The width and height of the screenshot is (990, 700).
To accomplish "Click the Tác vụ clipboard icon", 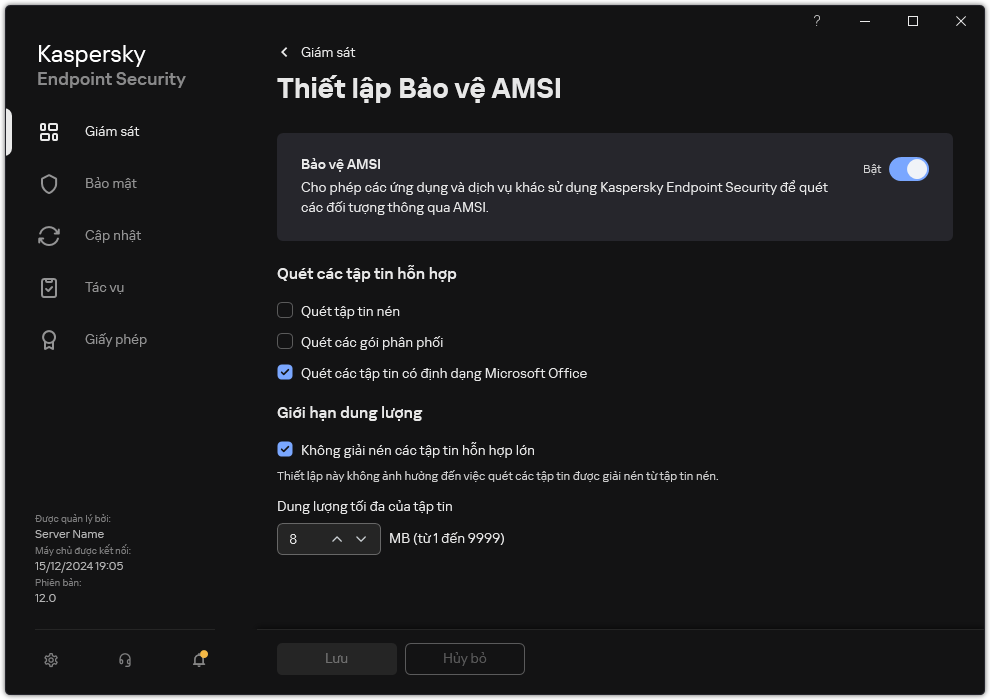I will tap(49, 288).
